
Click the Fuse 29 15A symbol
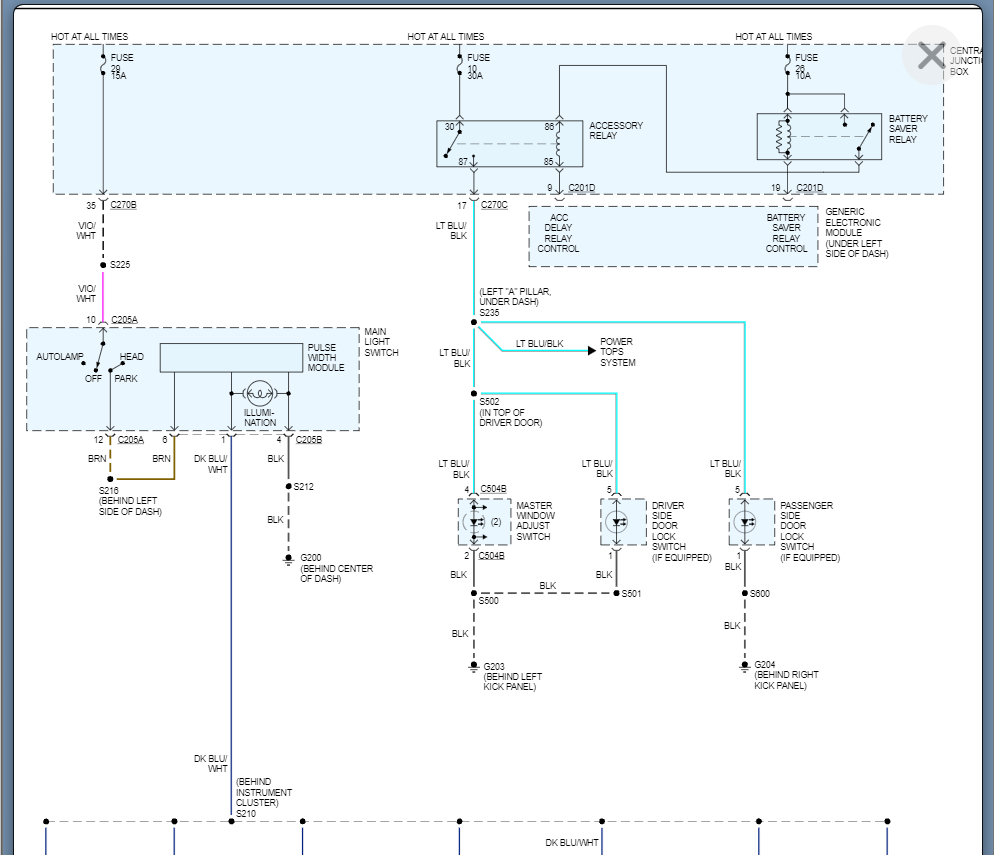(x=103, y=68)
